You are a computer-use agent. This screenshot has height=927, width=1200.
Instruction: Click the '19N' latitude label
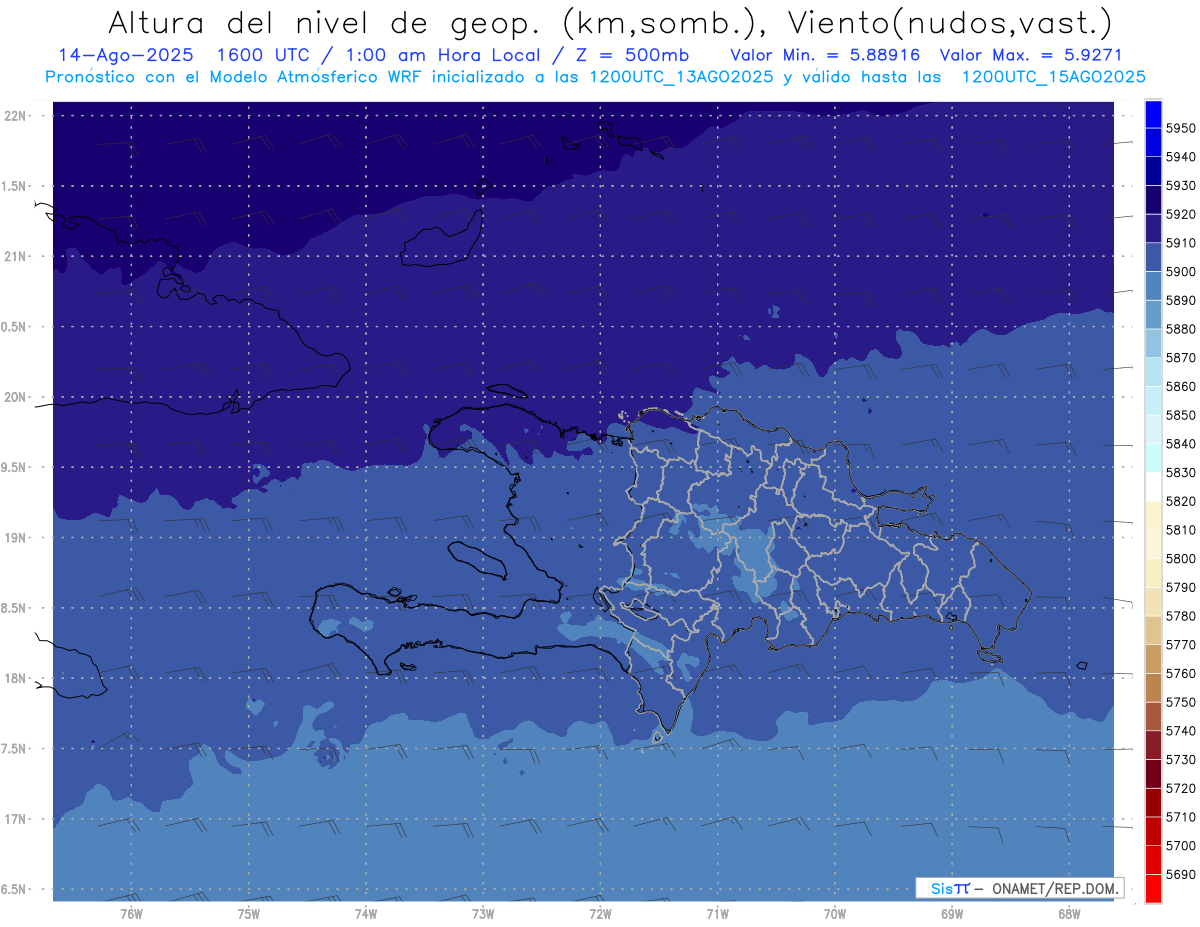tap(14, 537)
